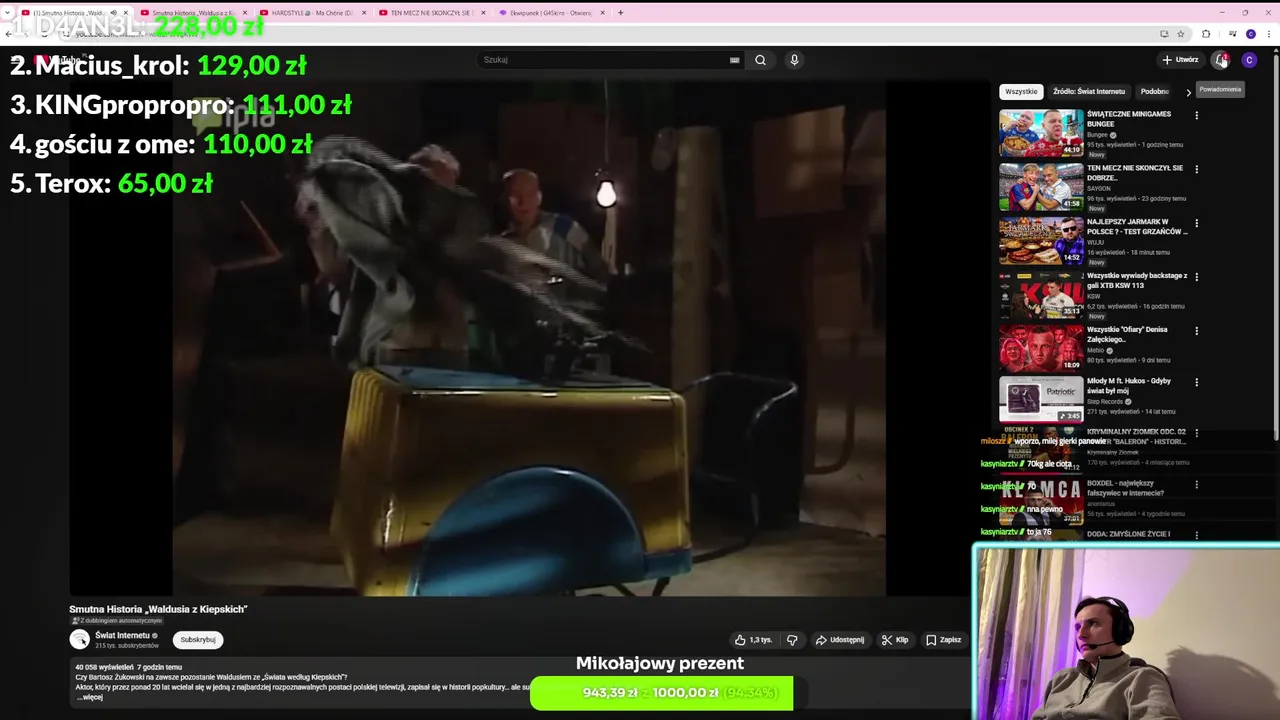Select the Wszystkie filter chip
The image size is (1280, 720).
pyautogui.click(x=1021, y=91)
